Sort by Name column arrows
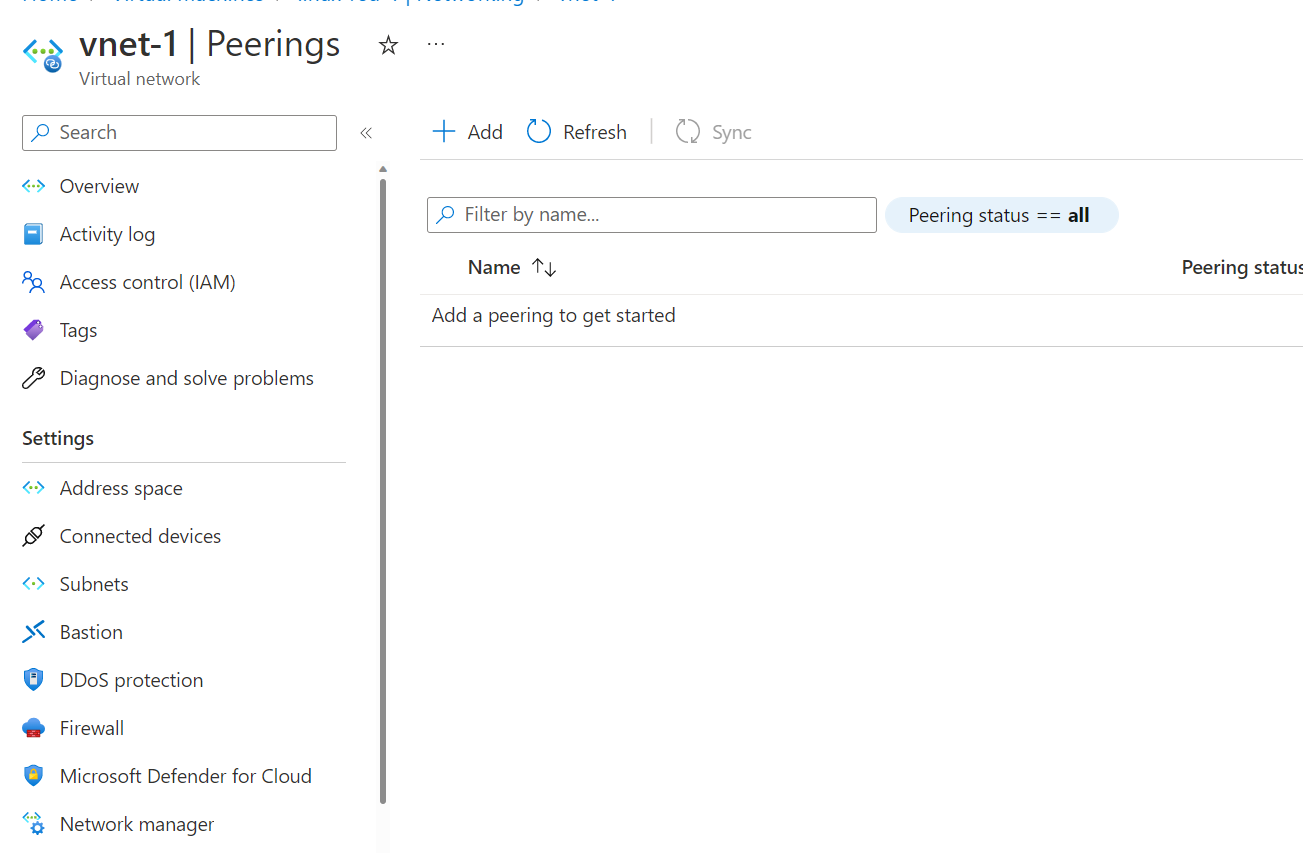 tap(544, 268)
